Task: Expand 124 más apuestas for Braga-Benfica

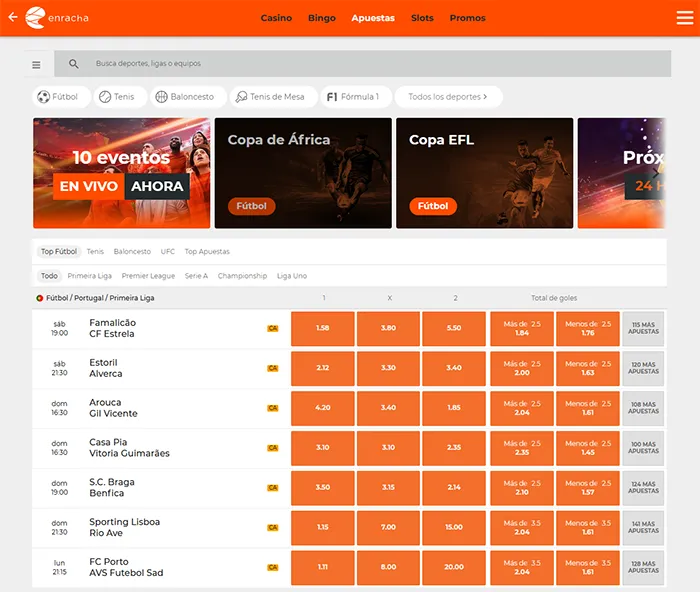Action: pos(643,488)
